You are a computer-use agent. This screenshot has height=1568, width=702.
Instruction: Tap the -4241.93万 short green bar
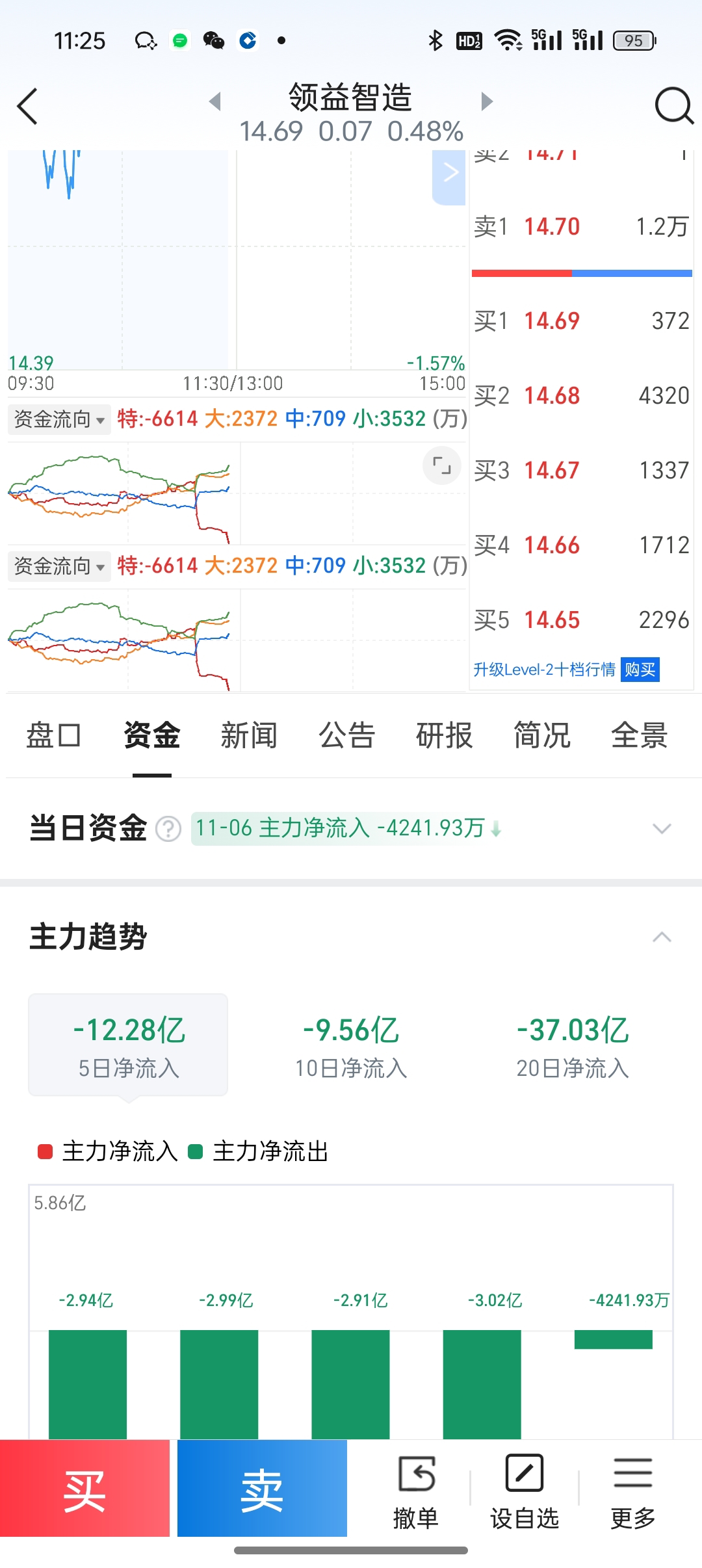(613, 1339)
